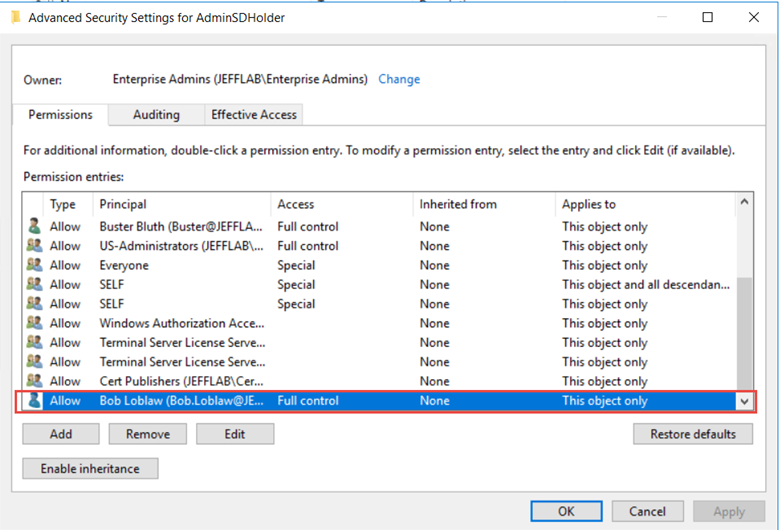Click the Enable inheritance button
This screenshot has height=530, width=780.
[90, 469]
